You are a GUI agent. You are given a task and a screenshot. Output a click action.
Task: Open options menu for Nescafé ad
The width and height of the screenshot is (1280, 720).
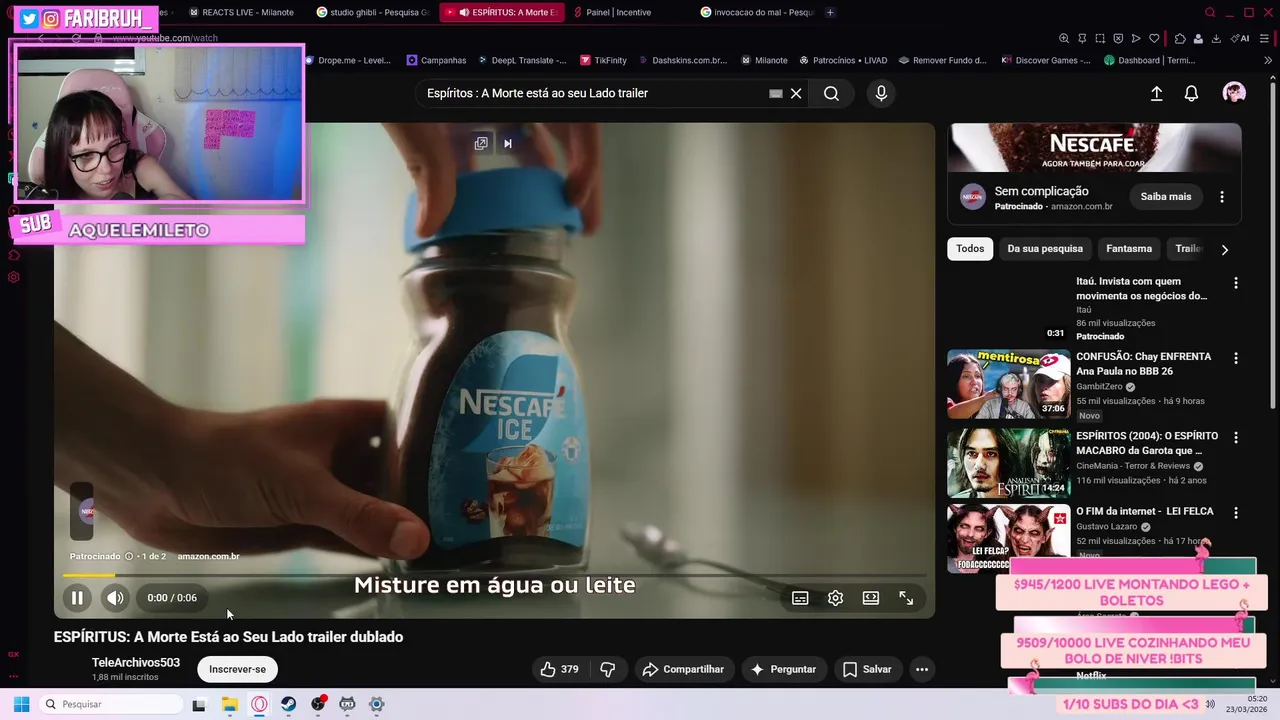click(1221, 197)
